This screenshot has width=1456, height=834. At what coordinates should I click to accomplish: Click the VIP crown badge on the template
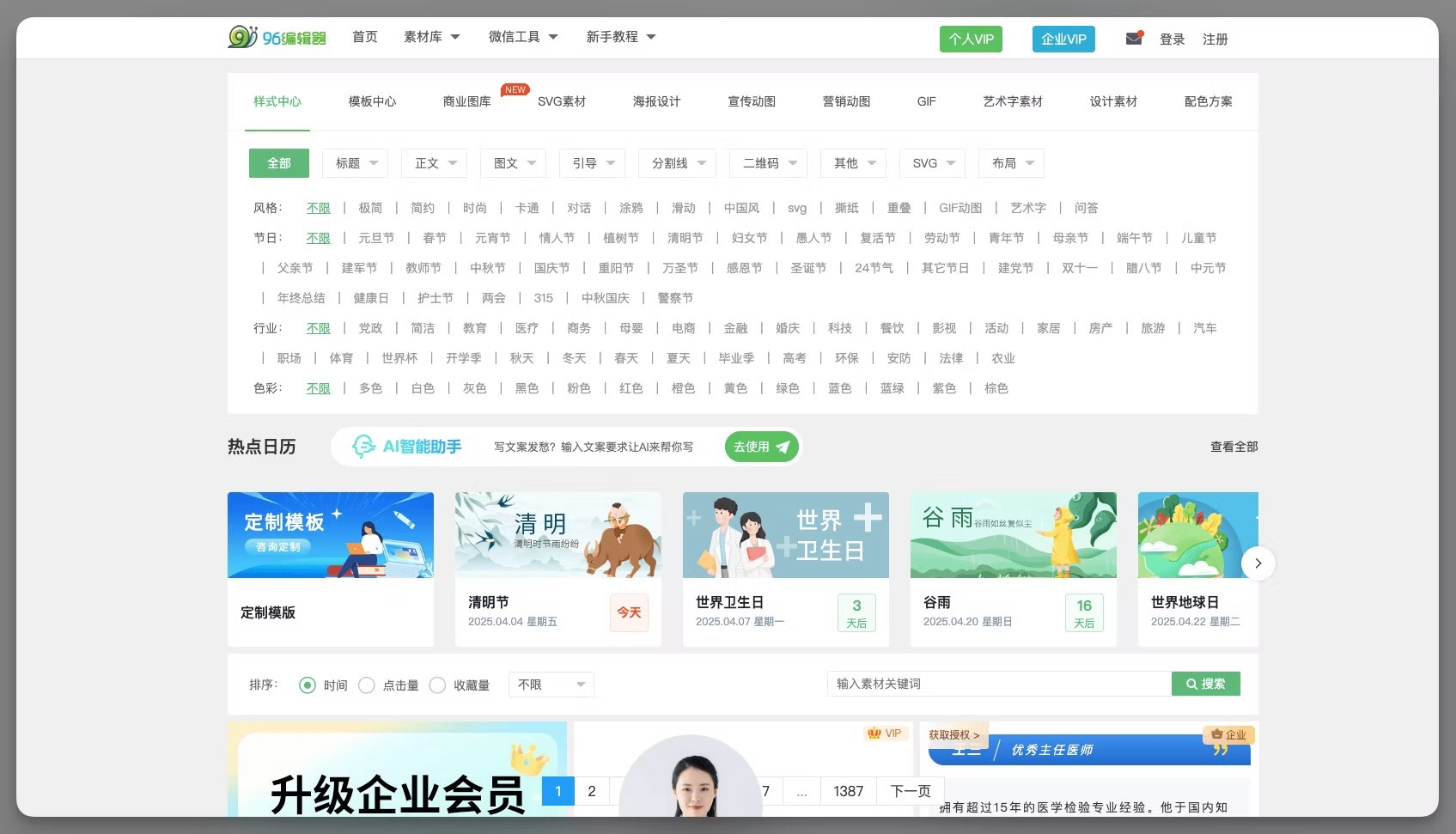point(885,734)
